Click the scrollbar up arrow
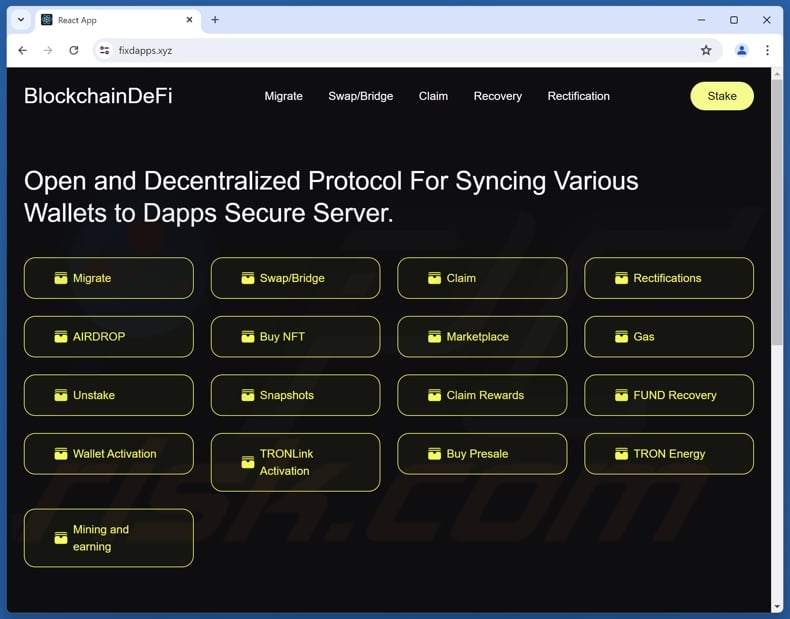Screen dimensions: 790x619 click(777, 74)
